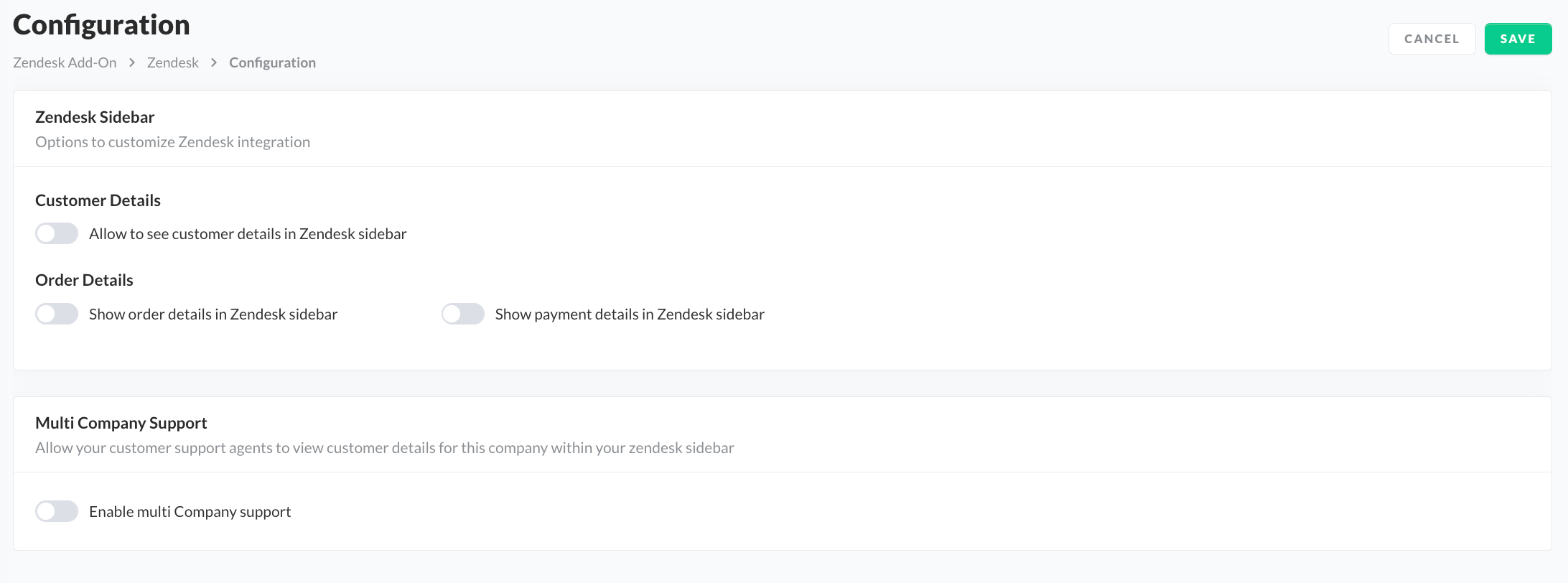Turn on the show order details switch
The image size is (1568, 583).
tap(57, 314)
